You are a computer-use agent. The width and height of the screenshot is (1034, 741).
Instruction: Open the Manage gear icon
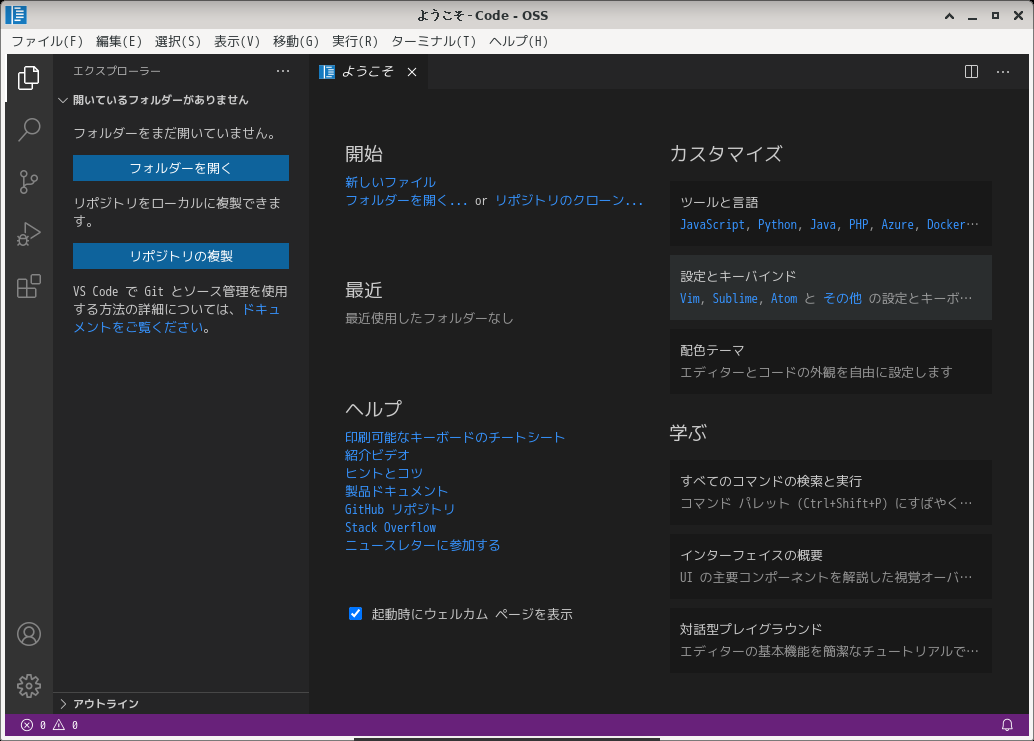(x=28, y=686)
